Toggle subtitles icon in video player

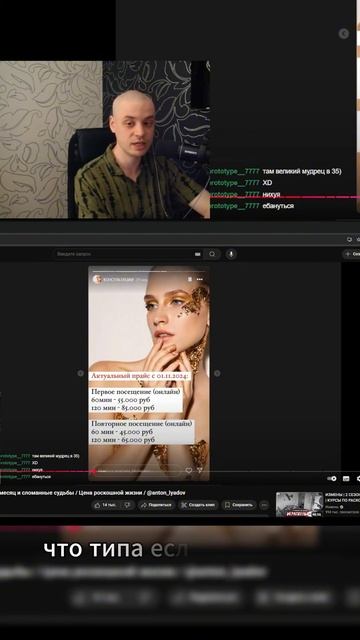click(x=346, y=478)
